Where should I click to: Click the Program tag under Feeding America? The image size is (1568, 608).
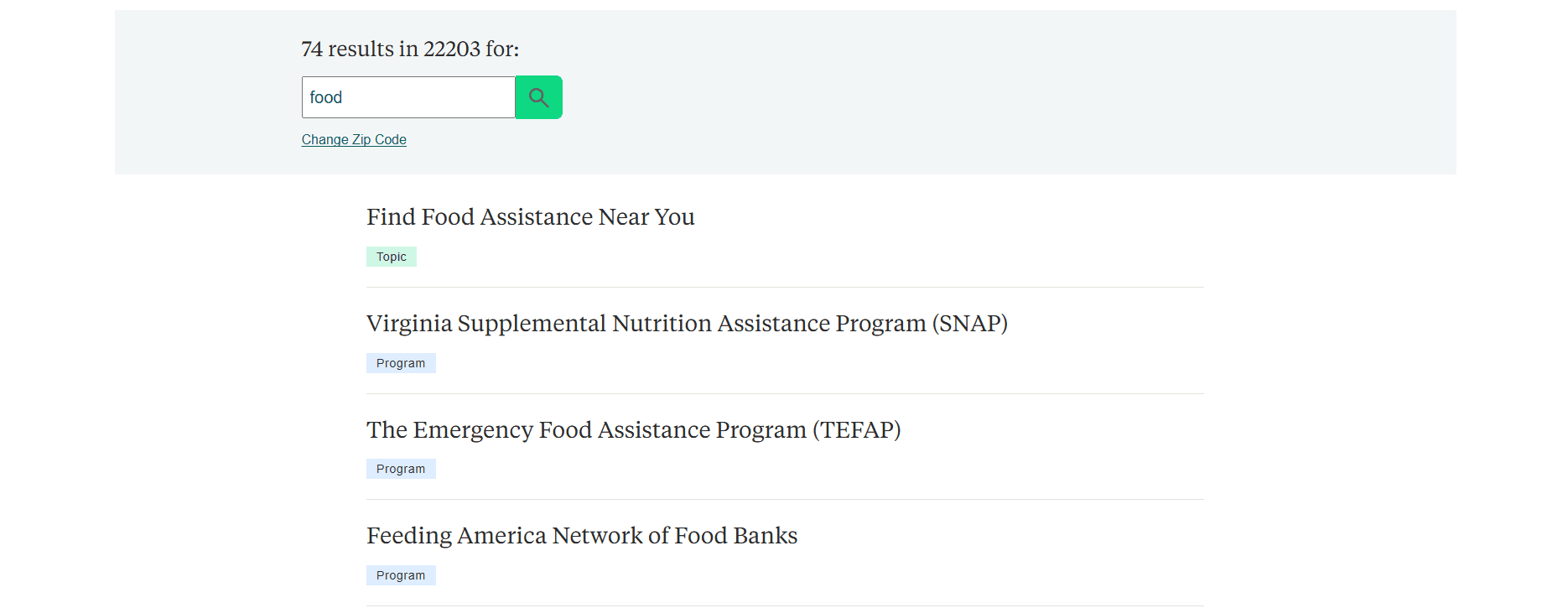pos(401,575)
